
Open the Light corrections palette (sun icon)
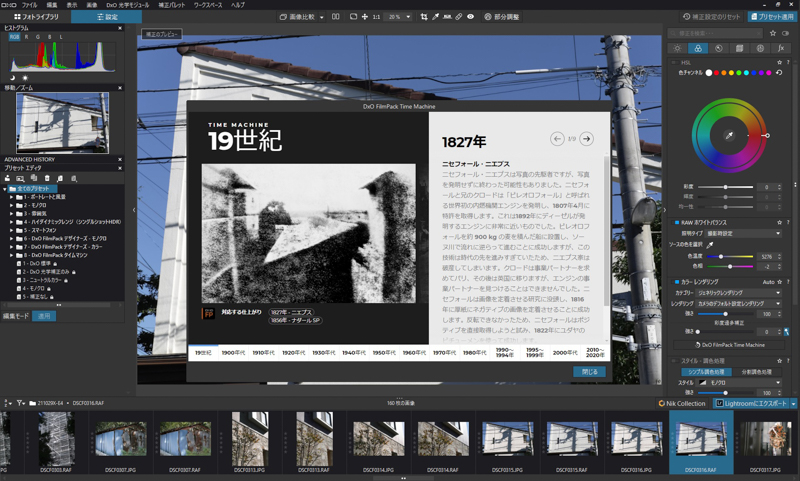pyautogui.click(x=678, y=48)
